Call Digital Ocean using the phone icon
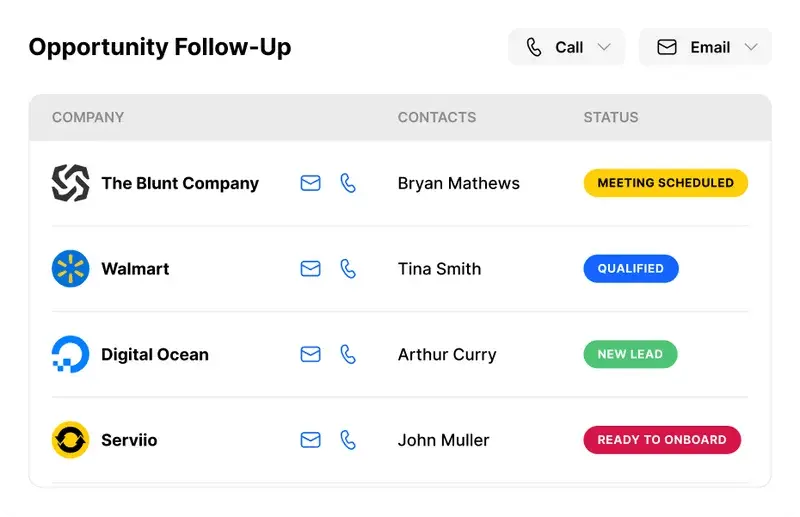This screenshot has width=800, height=517. click(348, 354)
